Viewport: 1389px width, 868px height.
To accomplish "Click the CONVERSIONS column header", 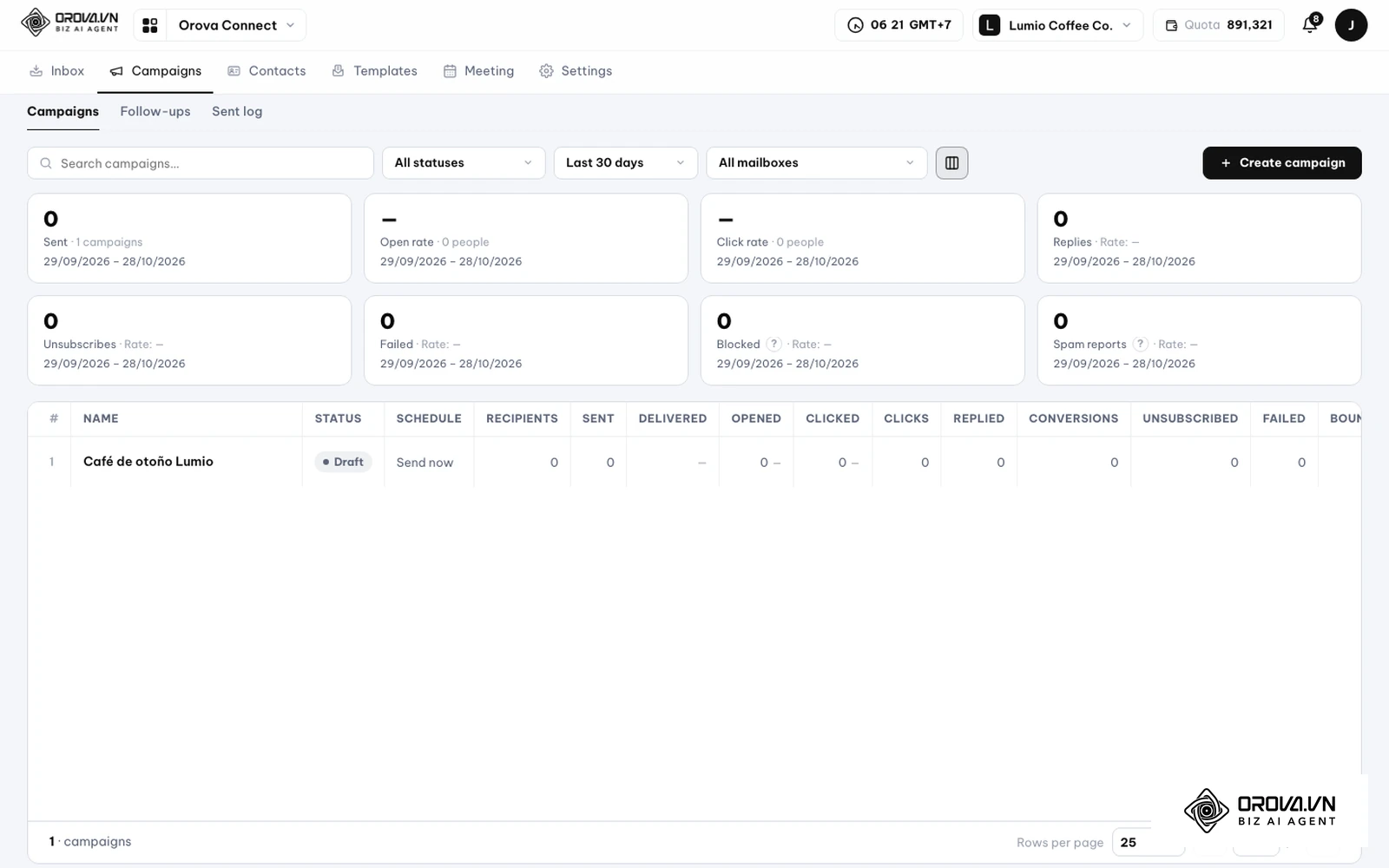I will click(x=1074, y=418).
